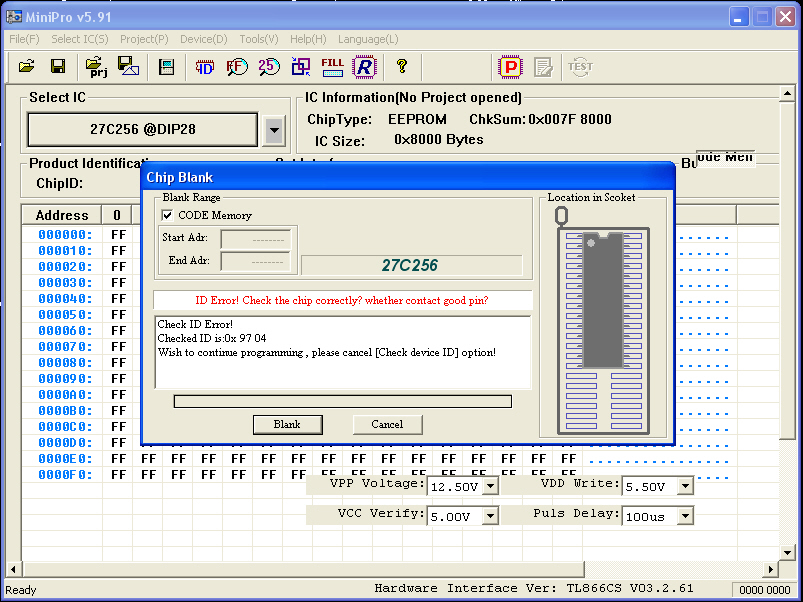
Task: Click the vertical scrollbar down arrow
Action: 787,552
